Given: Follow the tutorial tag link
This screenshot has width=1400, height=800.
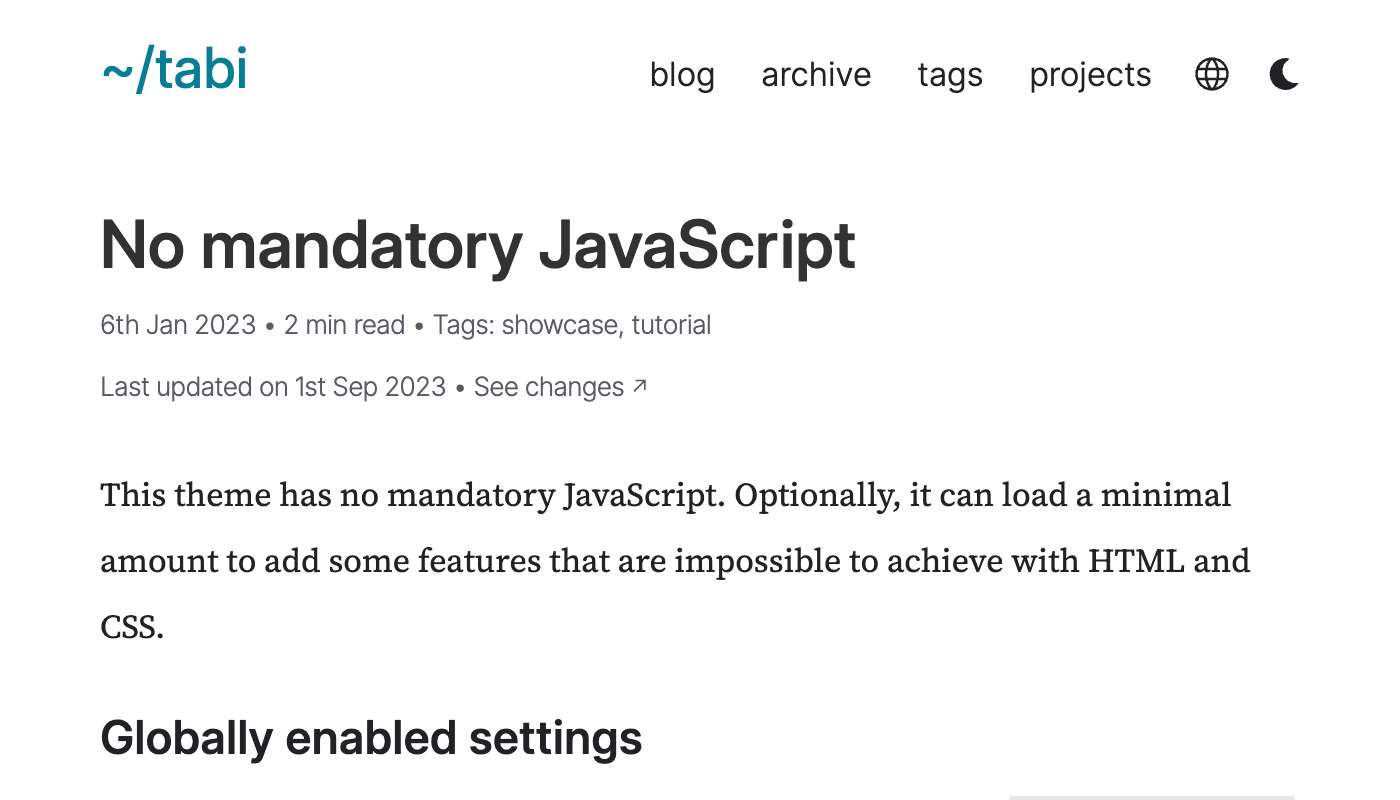Looking at the screenshot, I should point(671,325).
